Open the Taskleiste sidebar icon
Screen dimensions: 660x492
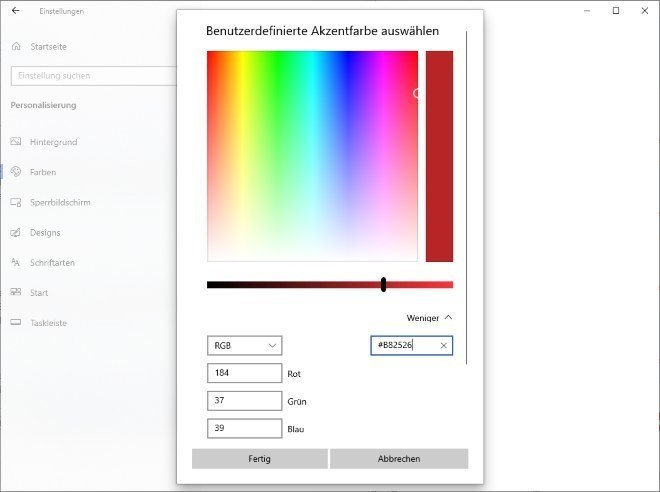coord(16,323)
